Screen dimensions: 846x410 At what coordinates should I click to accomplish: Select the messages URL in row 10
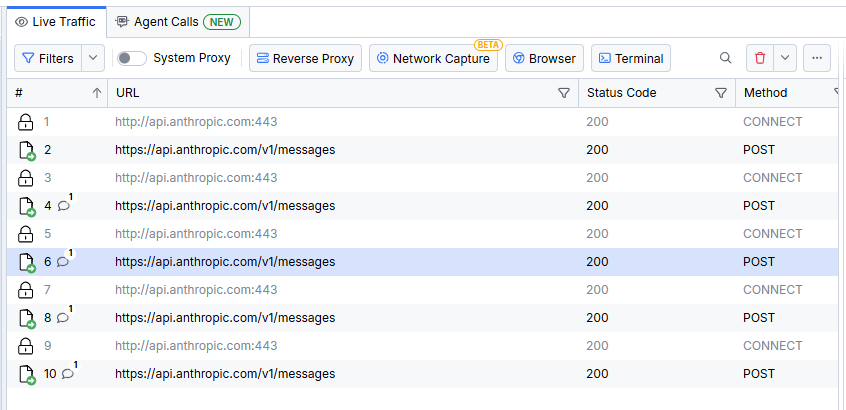click(225, 374)
